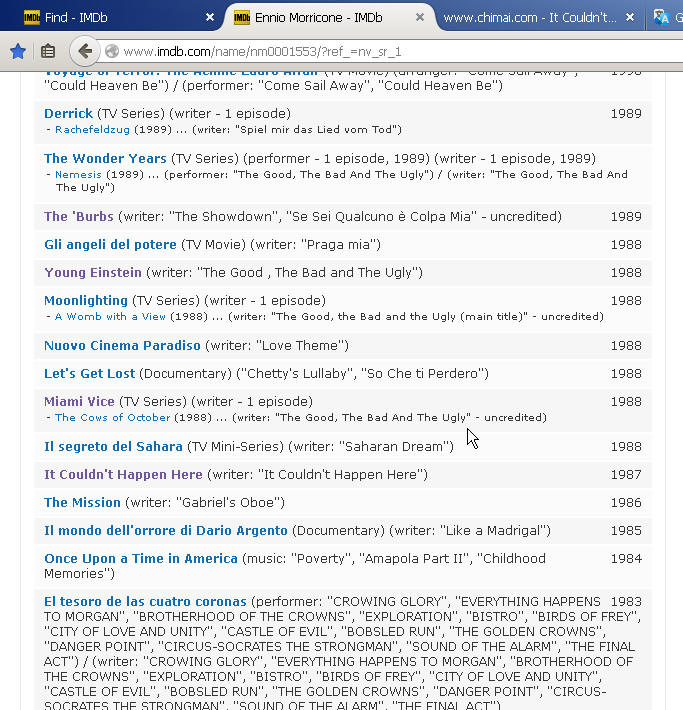Open the Moonlighting link
Image resolution: width=683 pixels, height=710 pixels.
(x=86, y=301)
